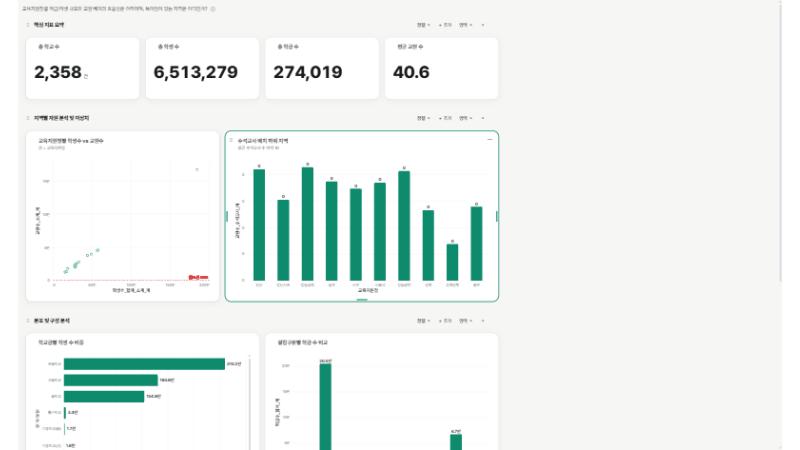Viewport: 800px width, 450px height.
Task: Click the add button in first section header
Action: point(445,24)
